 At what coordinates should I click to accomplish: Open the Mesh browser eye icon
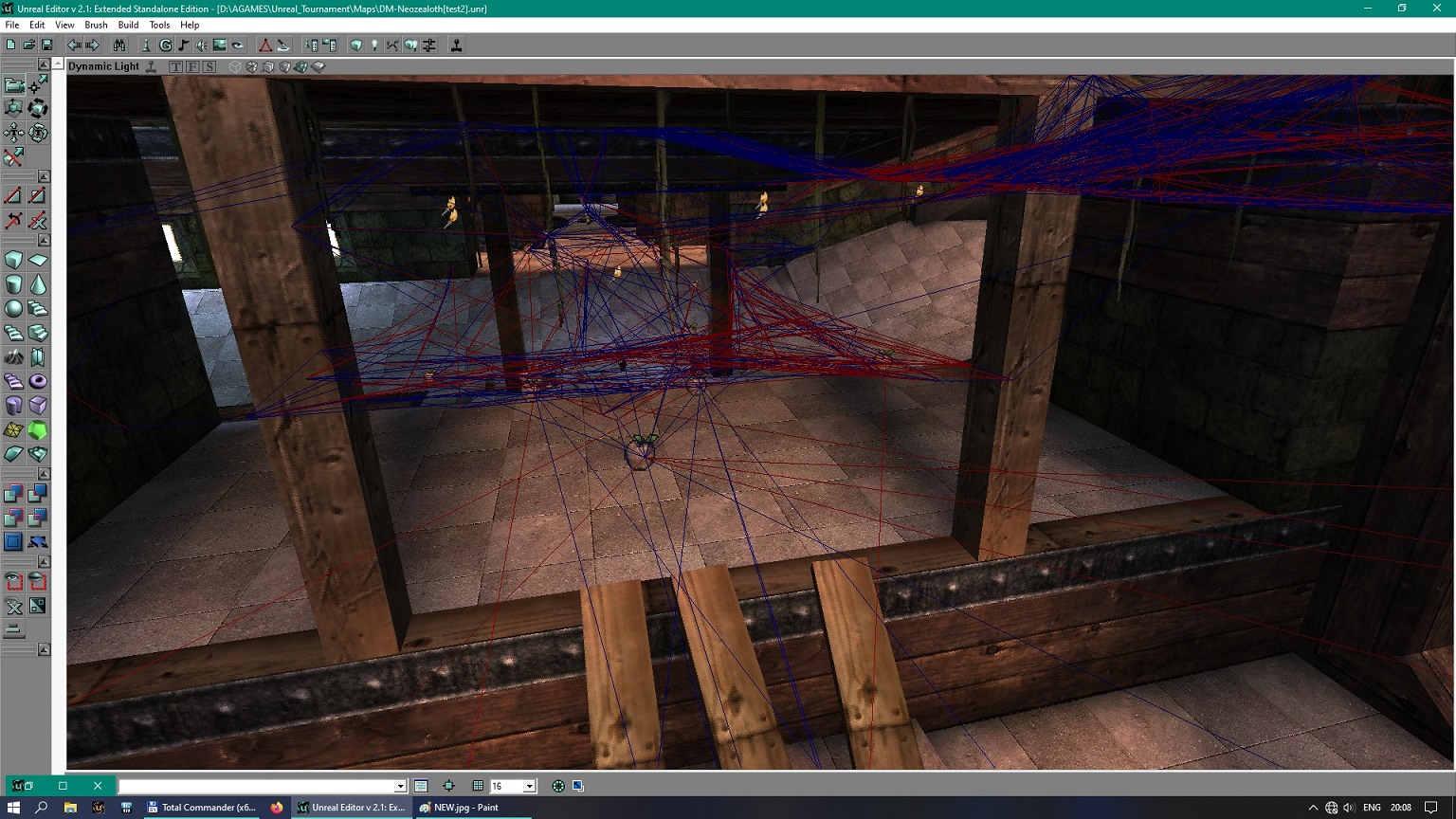(238, 45)
